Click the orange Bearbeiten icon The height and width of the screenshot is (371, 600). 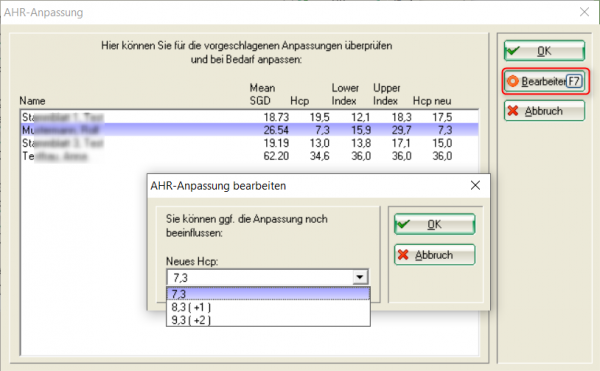[x=513, y=81]
